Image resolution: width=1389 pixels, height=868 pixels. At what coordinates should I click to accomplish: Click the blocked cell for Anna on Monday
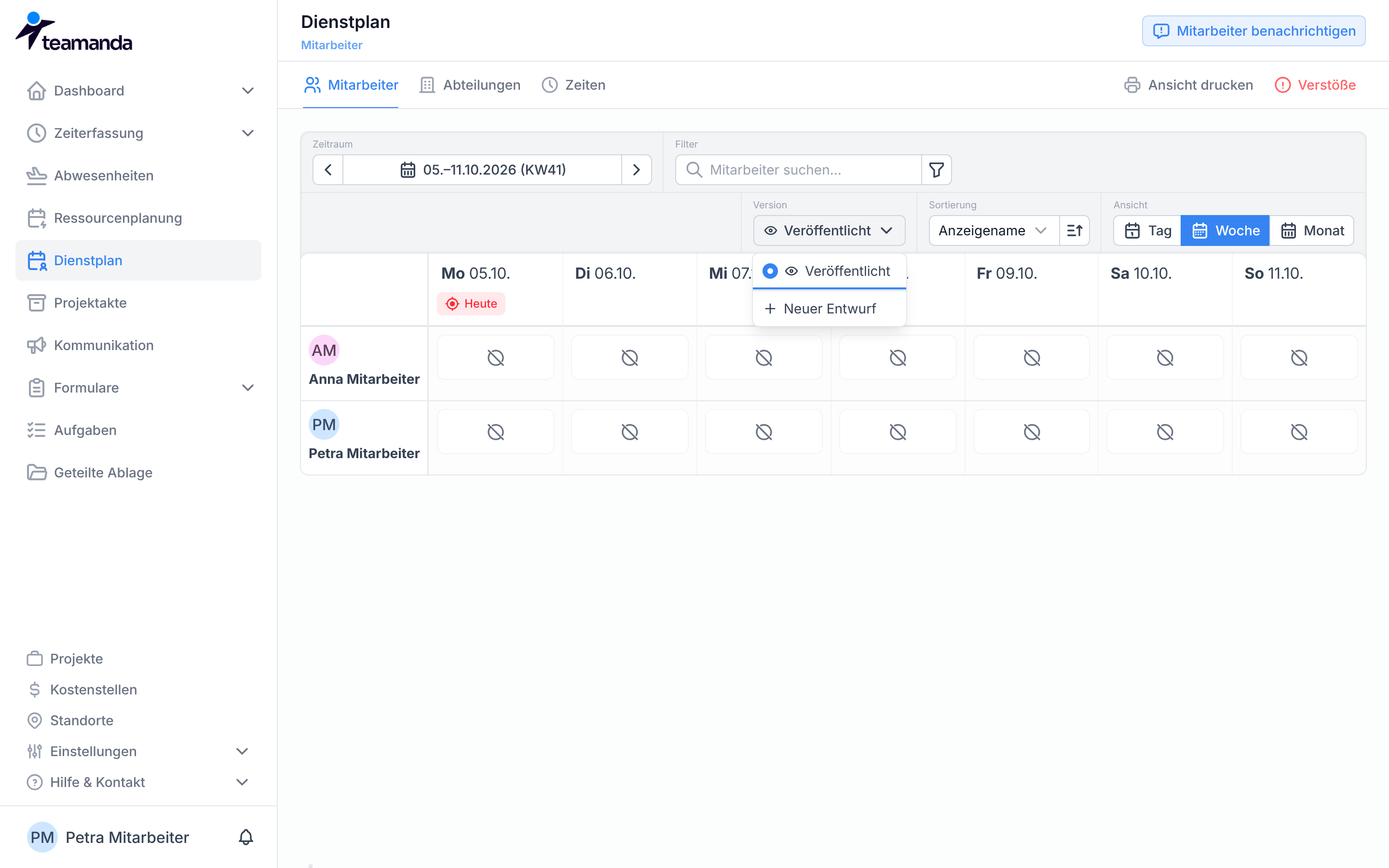pos(496,358)
